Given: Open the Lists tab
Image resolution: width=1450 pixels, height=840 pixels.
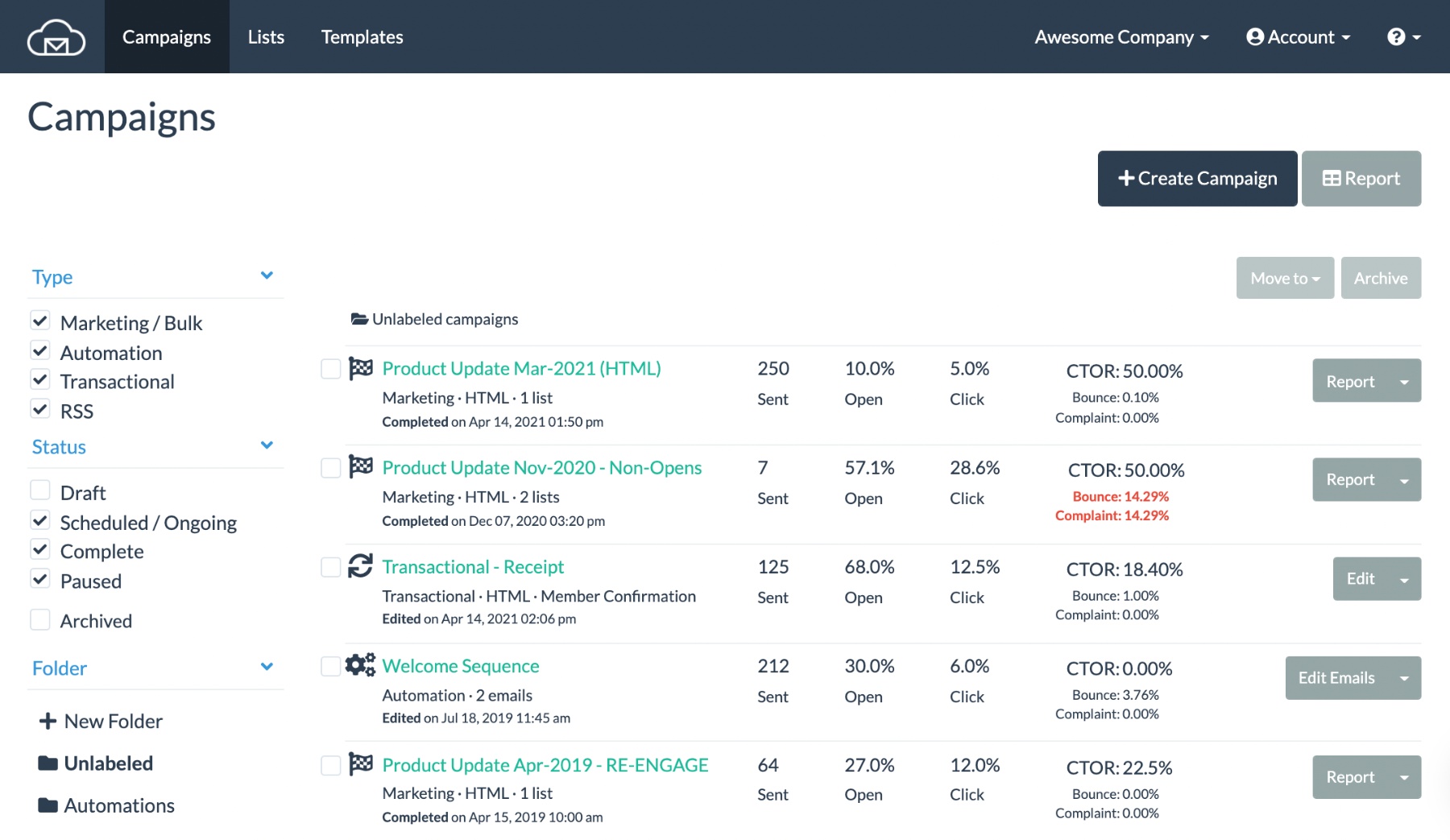Looking at the screenshot, I should [266, 36].
